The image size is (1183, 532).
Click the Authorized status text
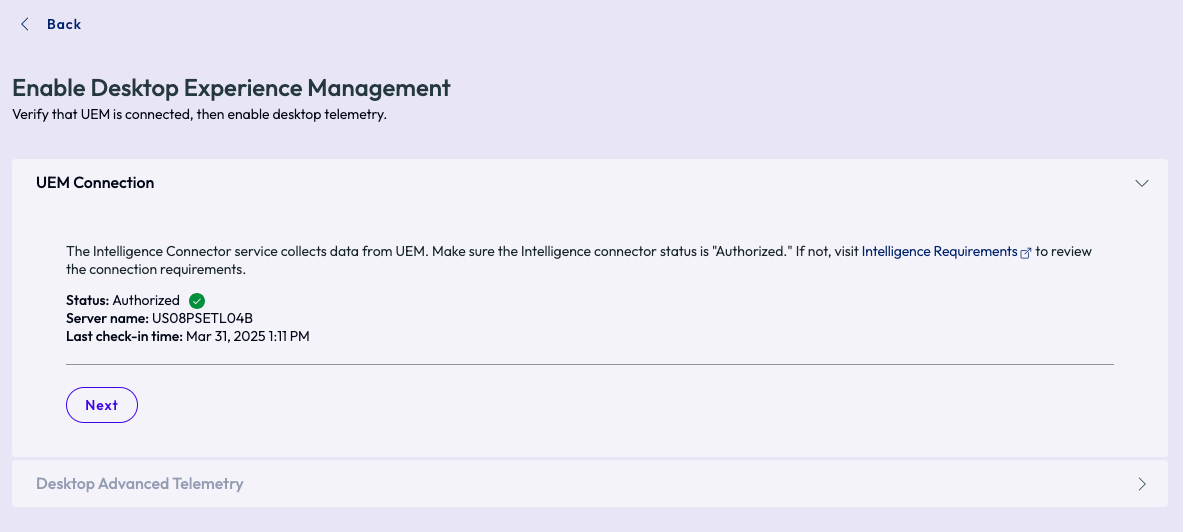click(x=146, y=300)
